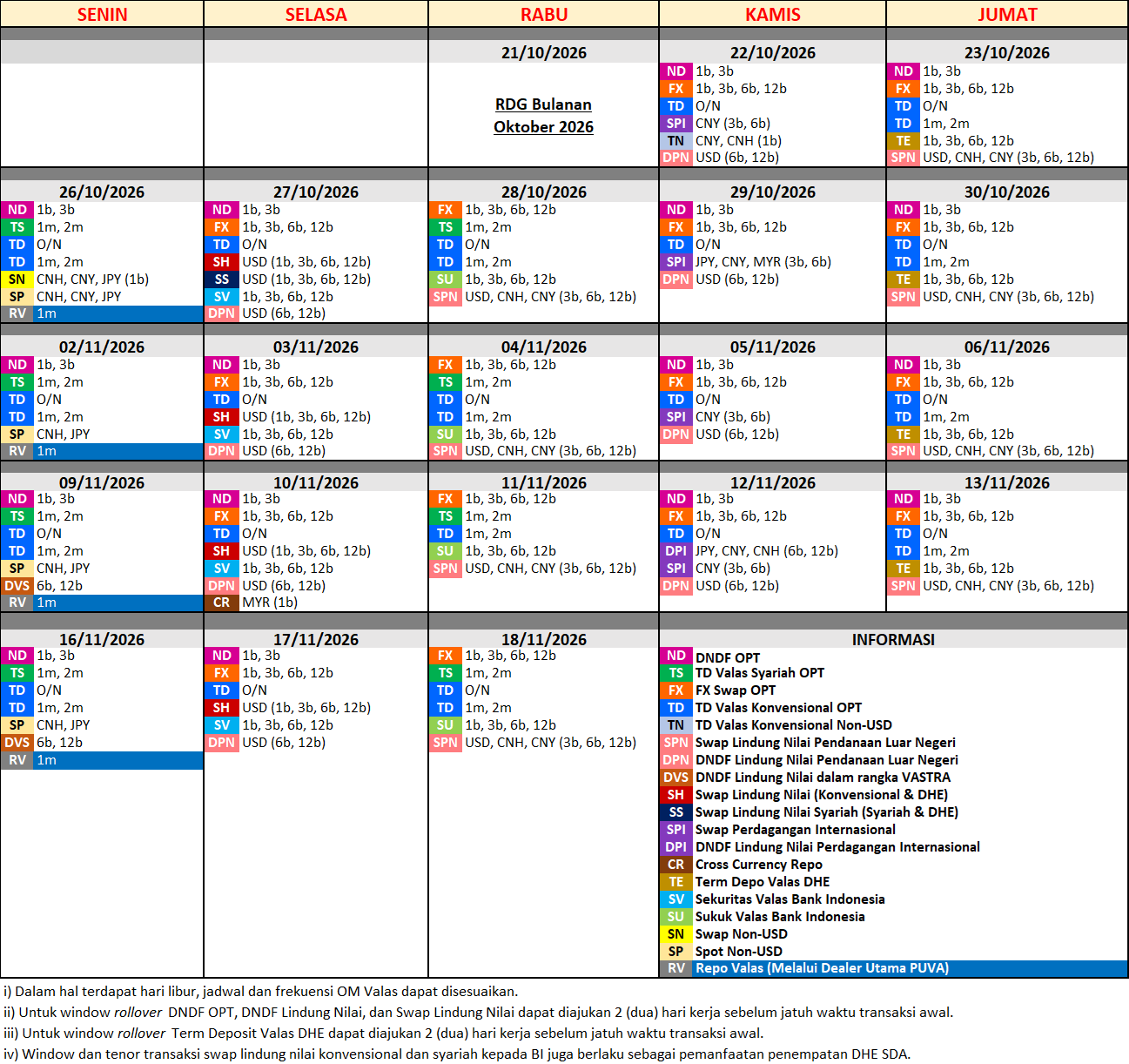The height and width of the screenshot is (1064, 1129).
Task: Click the legend text "Sekuritas Valas Bank Indonesia"
Action: coord(790,899)
